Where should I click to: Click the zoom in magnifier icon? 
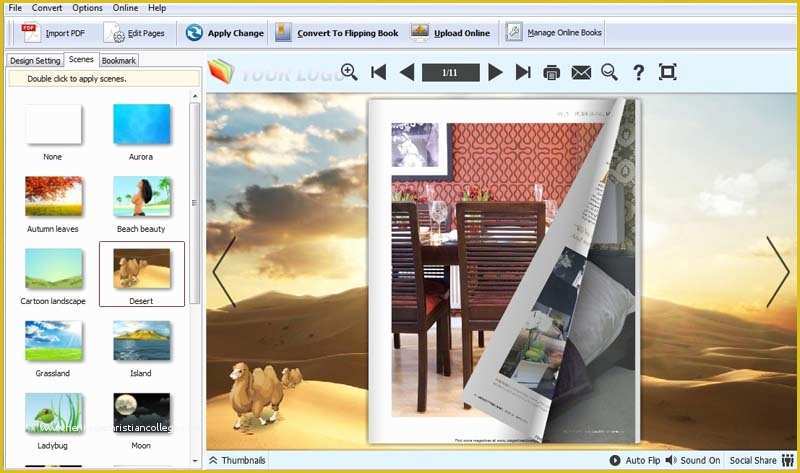tap(349, 72)
